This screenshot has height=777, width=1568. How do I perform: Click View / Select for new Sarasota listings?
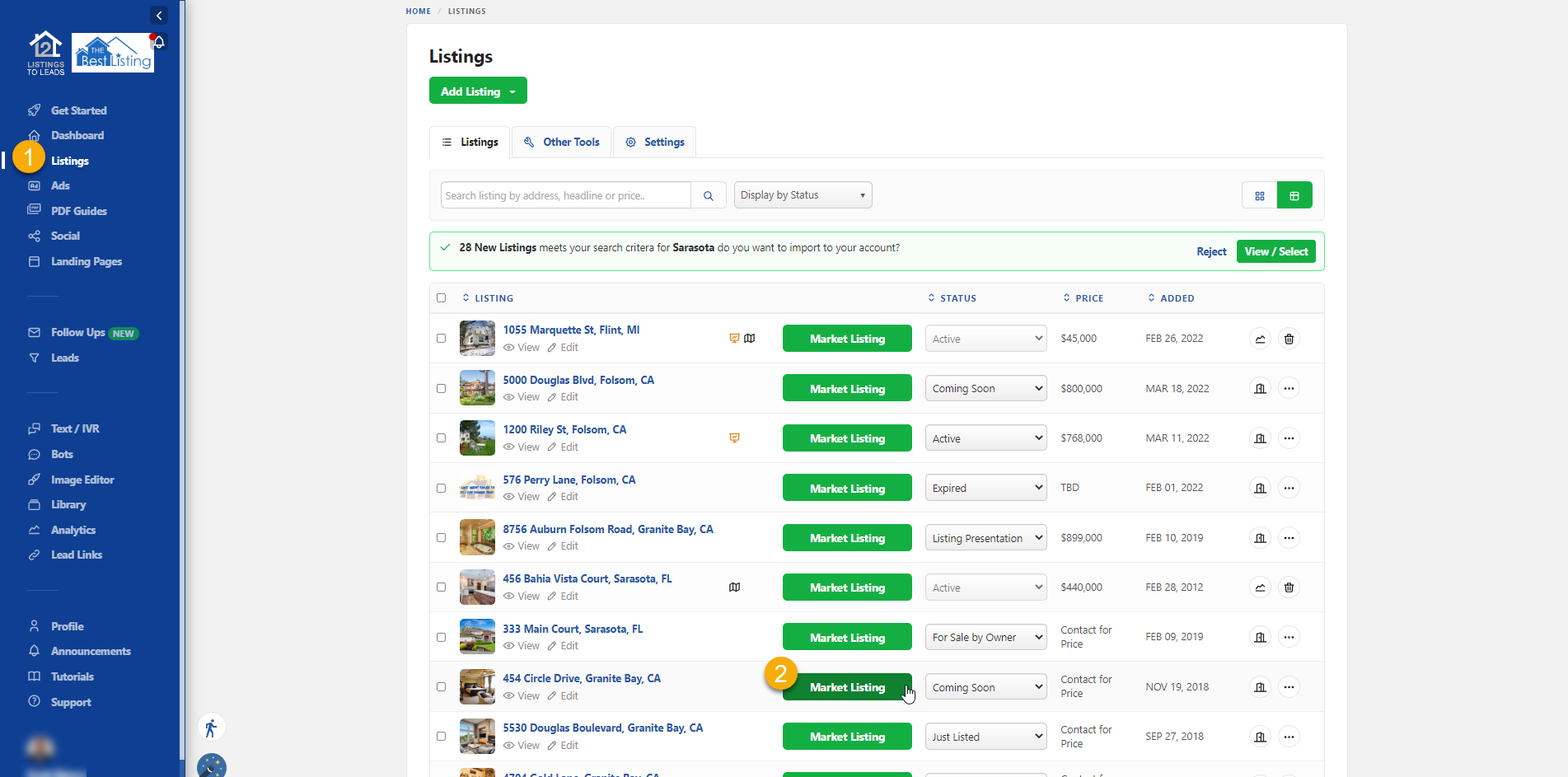point(1275,250)
